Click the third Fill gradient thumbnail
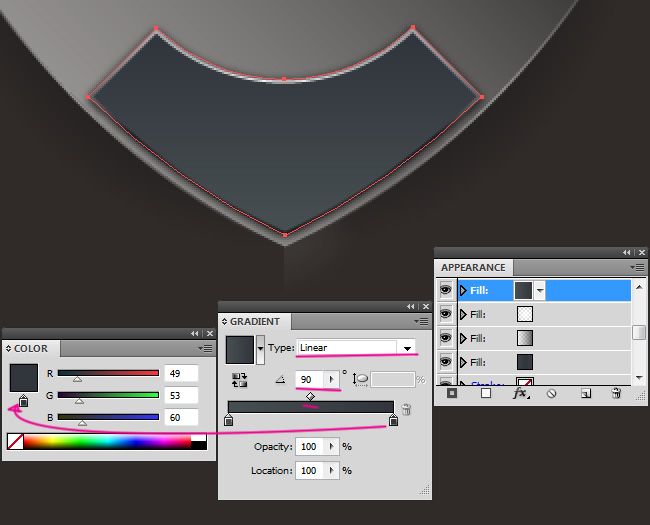Viewport: 650px width, 525px height. point(524,338)
